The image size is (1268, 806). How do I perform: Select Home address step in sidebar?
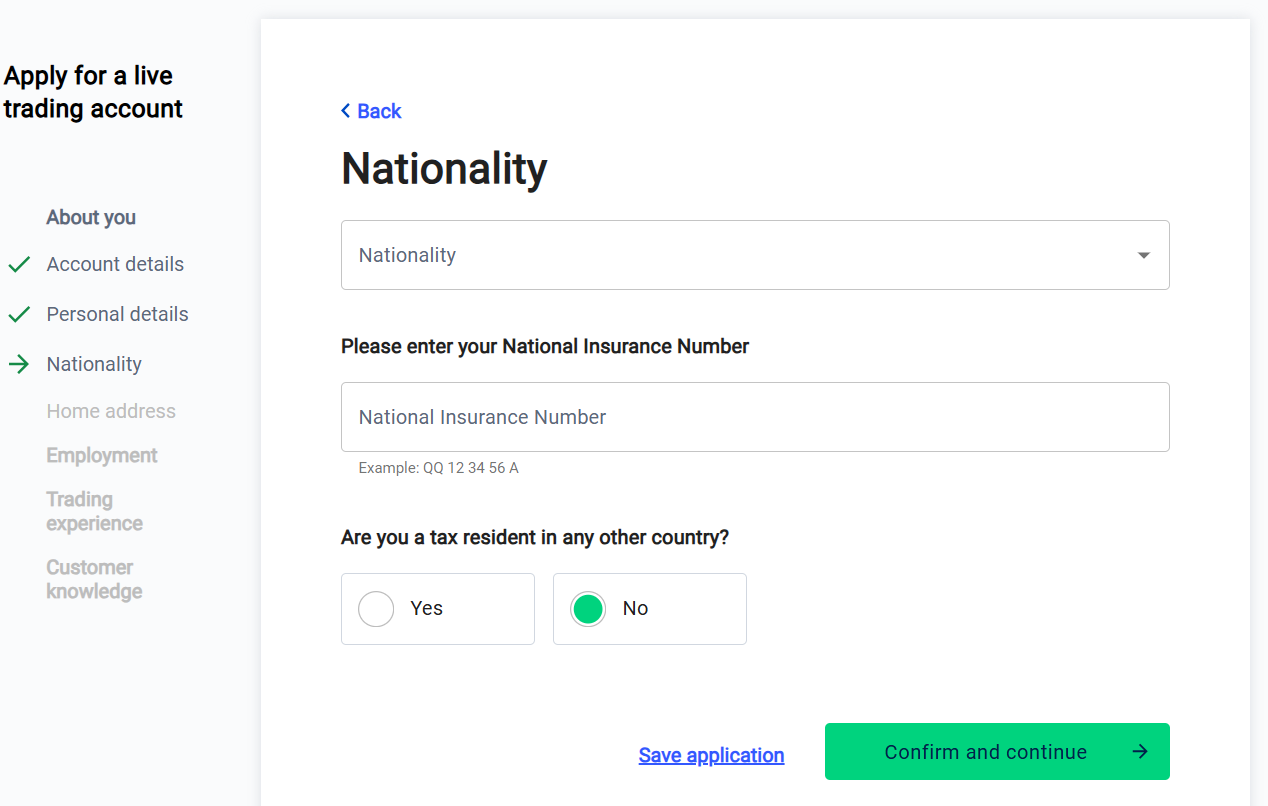(x=111, y=411)
